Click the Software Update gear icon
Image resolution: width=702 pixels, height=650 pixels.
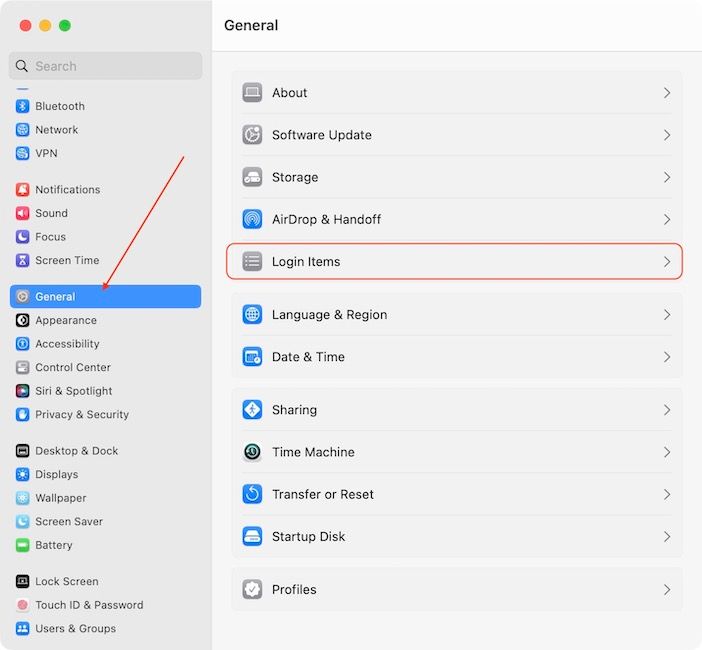(x=252, y=135)
